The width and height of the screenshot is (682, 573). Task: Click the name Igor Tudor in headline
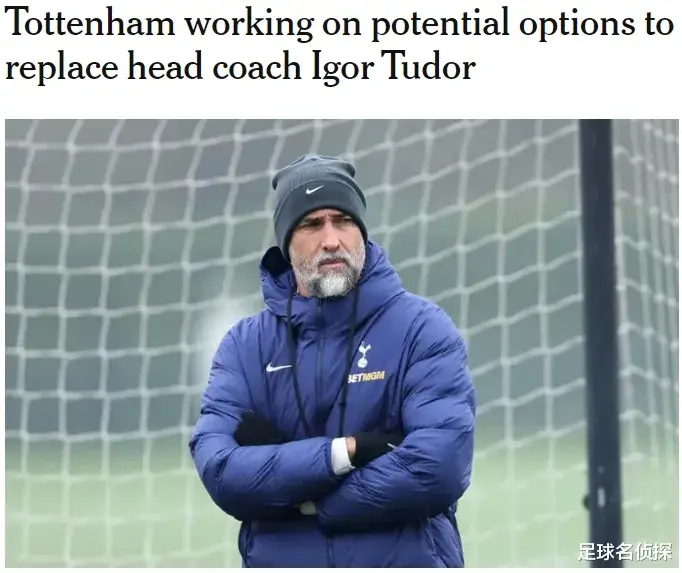(x=394, y=67)
